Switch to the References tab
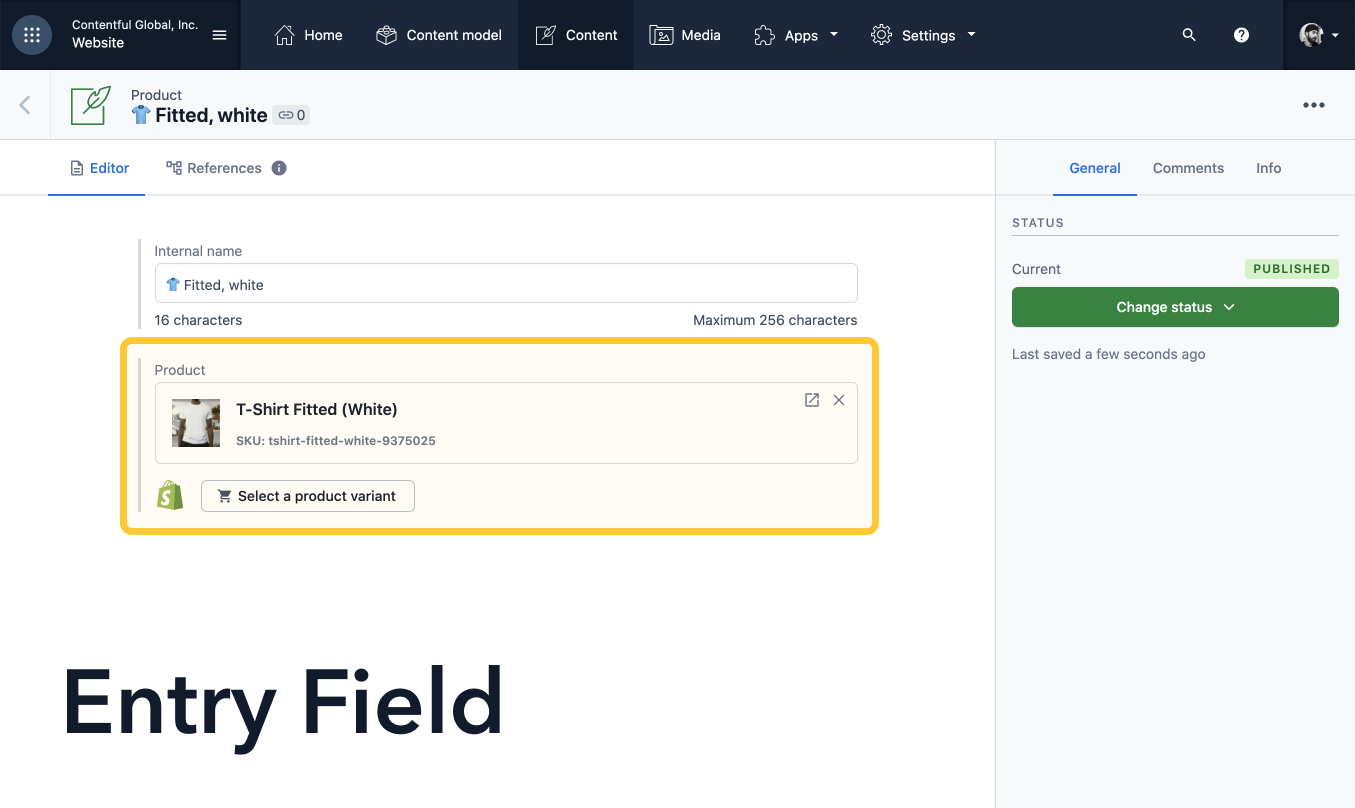The width and height of the screenshot is (1355, 808). point(214,168)
